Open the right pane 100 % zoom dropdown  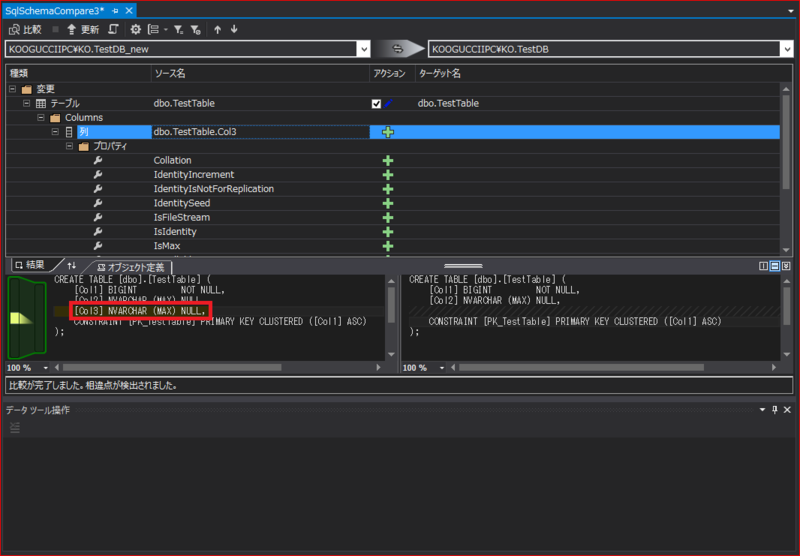click(x=442, y=368)
